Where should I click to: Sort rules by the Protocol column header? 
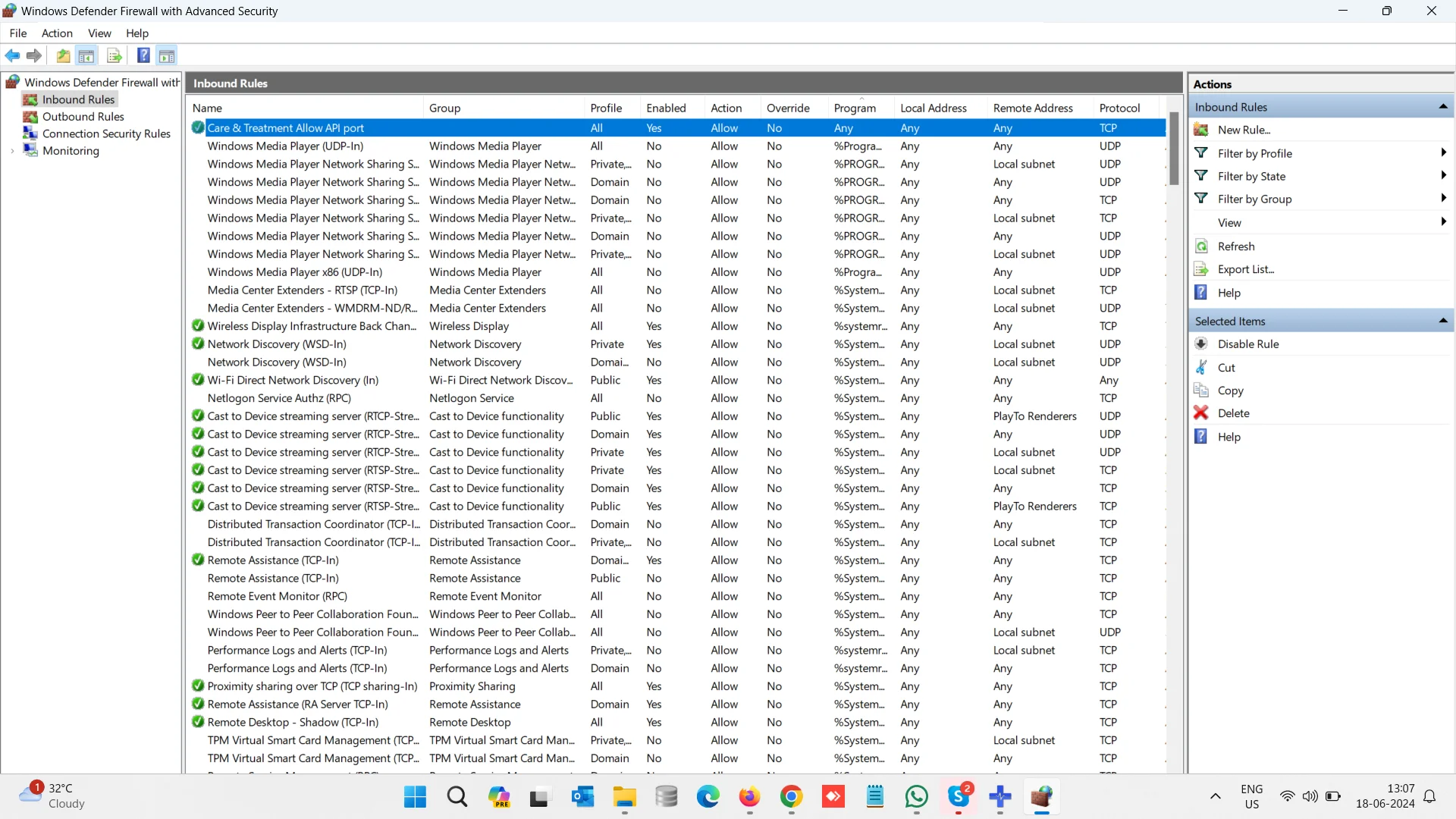[1126, 108]
